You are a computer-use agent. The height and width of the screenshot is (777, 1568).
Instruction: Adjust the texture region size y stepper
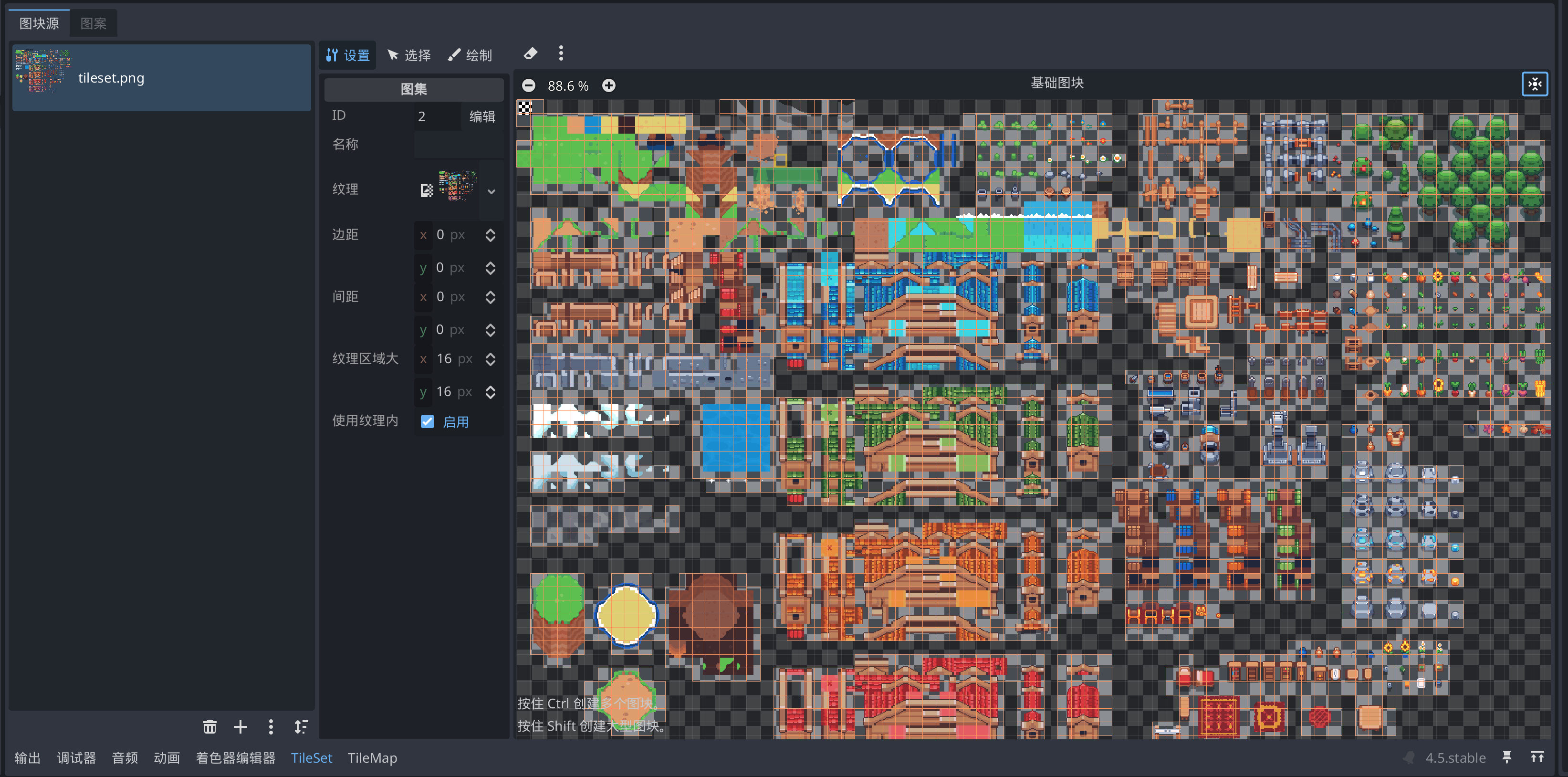tap(490, 392)
